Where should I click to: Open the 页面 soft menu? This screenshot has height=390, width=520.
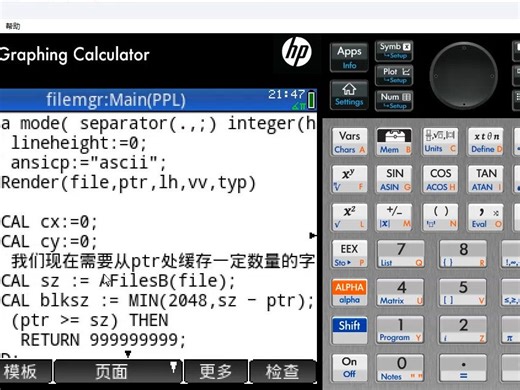(x=118, y=371)
